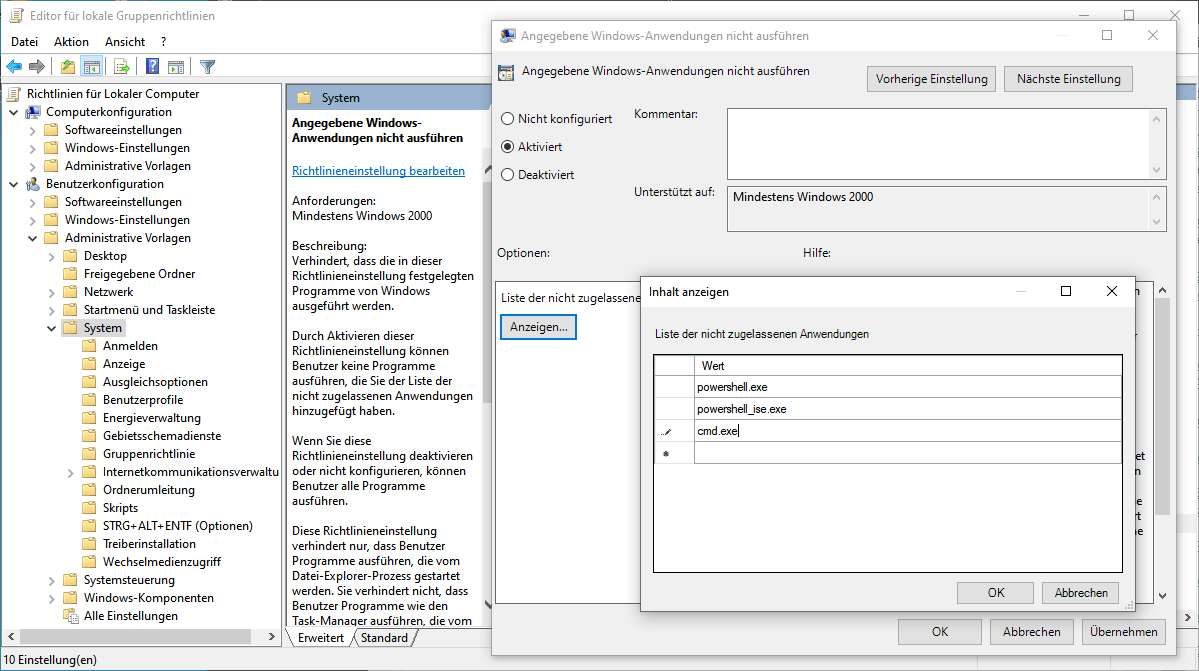Switch to the Standard tab
1199x671 pixels.
point(384,638)
